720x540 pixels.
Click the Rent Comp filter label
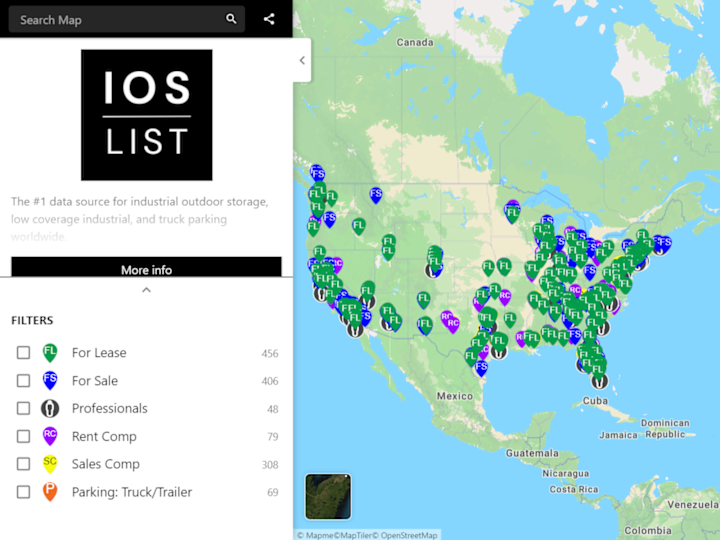click(104, 436)
